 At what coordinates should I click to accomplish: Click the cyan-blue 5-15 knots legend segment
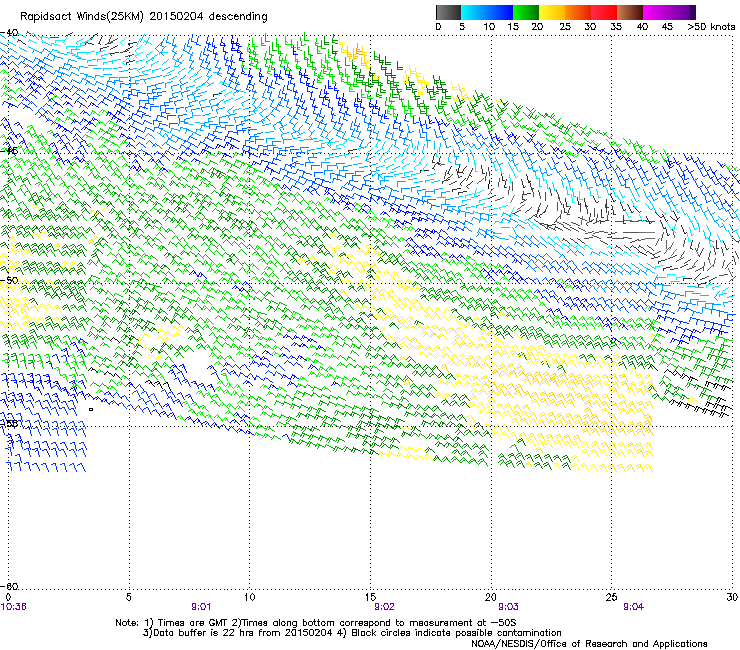487,12
